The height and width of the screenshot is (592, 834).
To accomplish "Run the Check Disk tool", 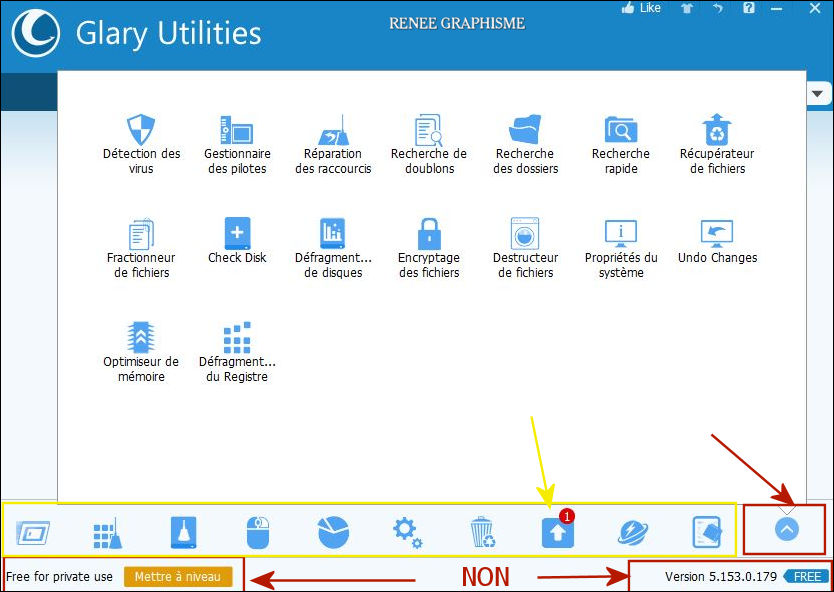I will [237, 240].
